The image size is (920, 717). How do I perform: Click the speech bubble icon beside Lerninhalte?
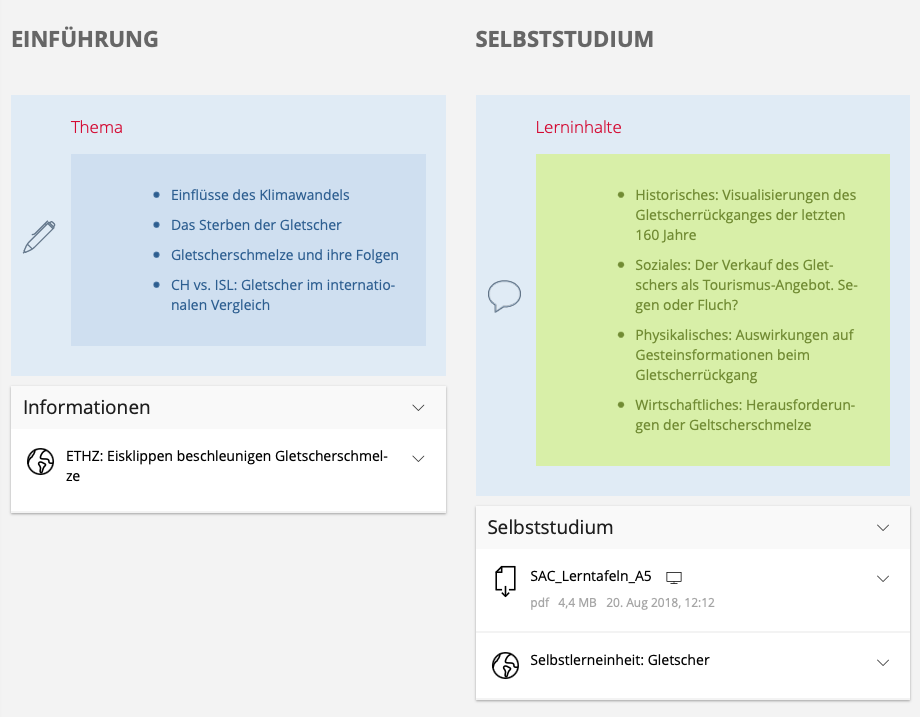504,296
